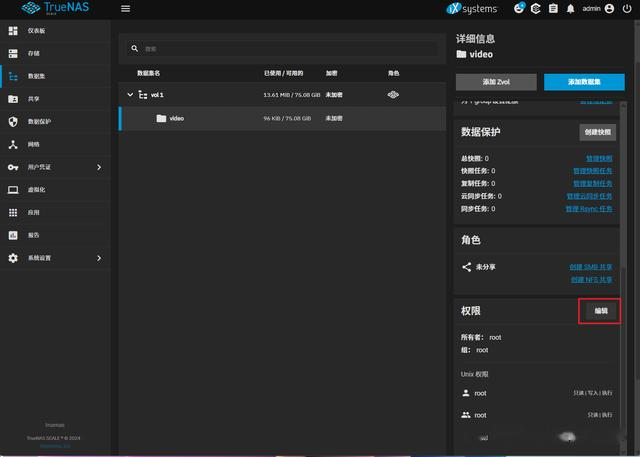Open the 仪表板 dashboard icon in sidebar
The image size is (640, 457).
pyautogui.click(x=13, y=31)
